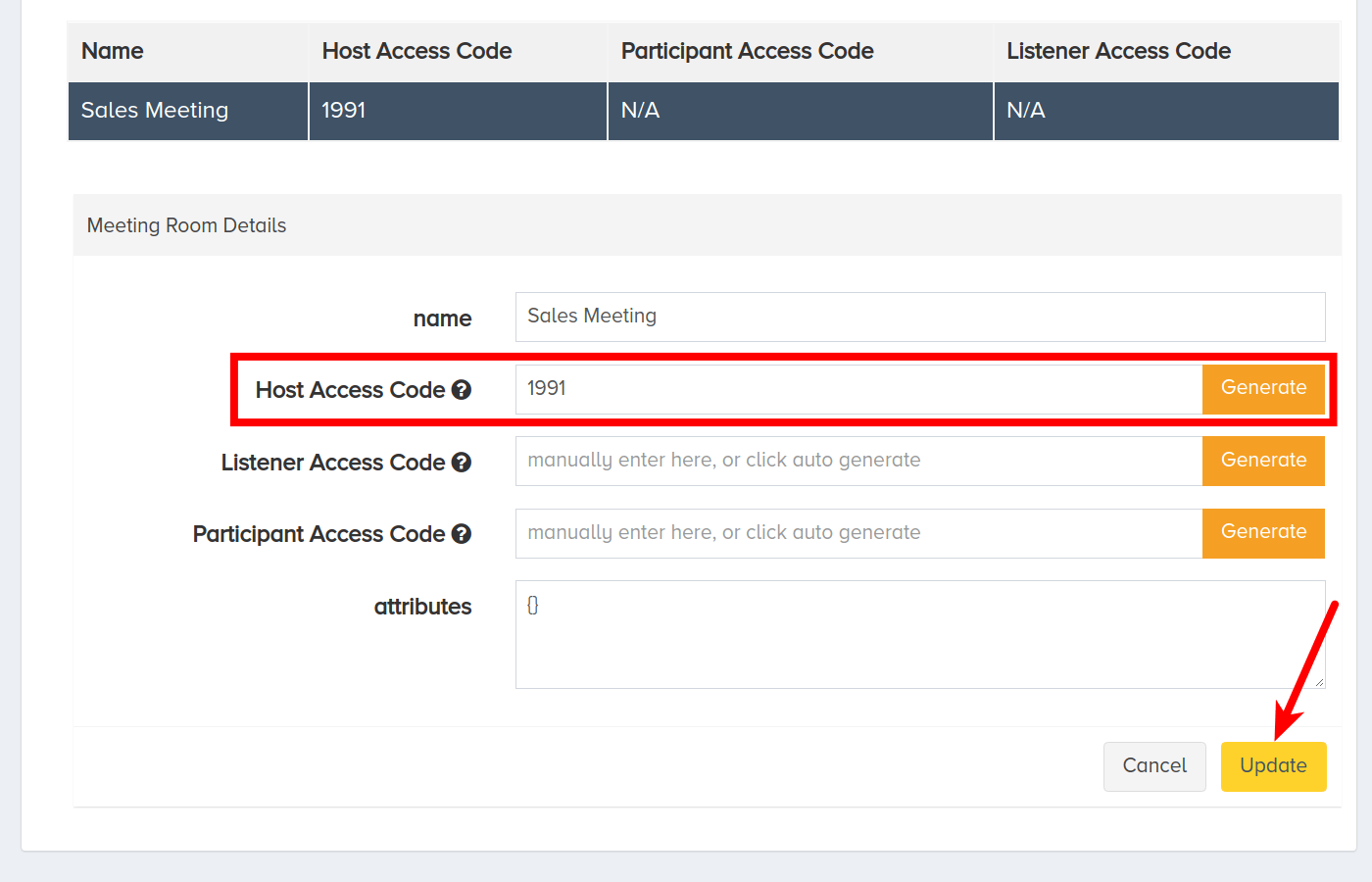1372x882 pixels.
Task: Open help icon beside Listener Access Code
Action: coord(462,463)
